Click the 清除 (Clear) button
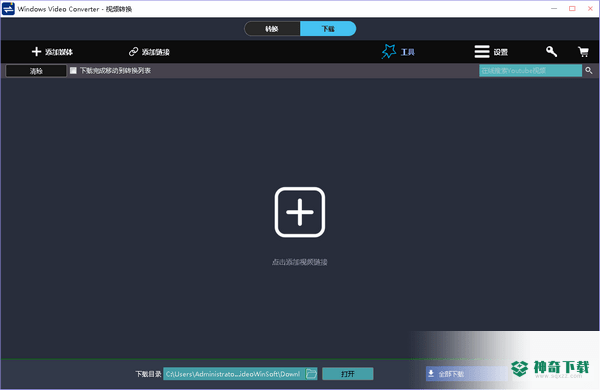Image resolution: width=600 pixels, height=390 pixels. [x=36, y=71]
